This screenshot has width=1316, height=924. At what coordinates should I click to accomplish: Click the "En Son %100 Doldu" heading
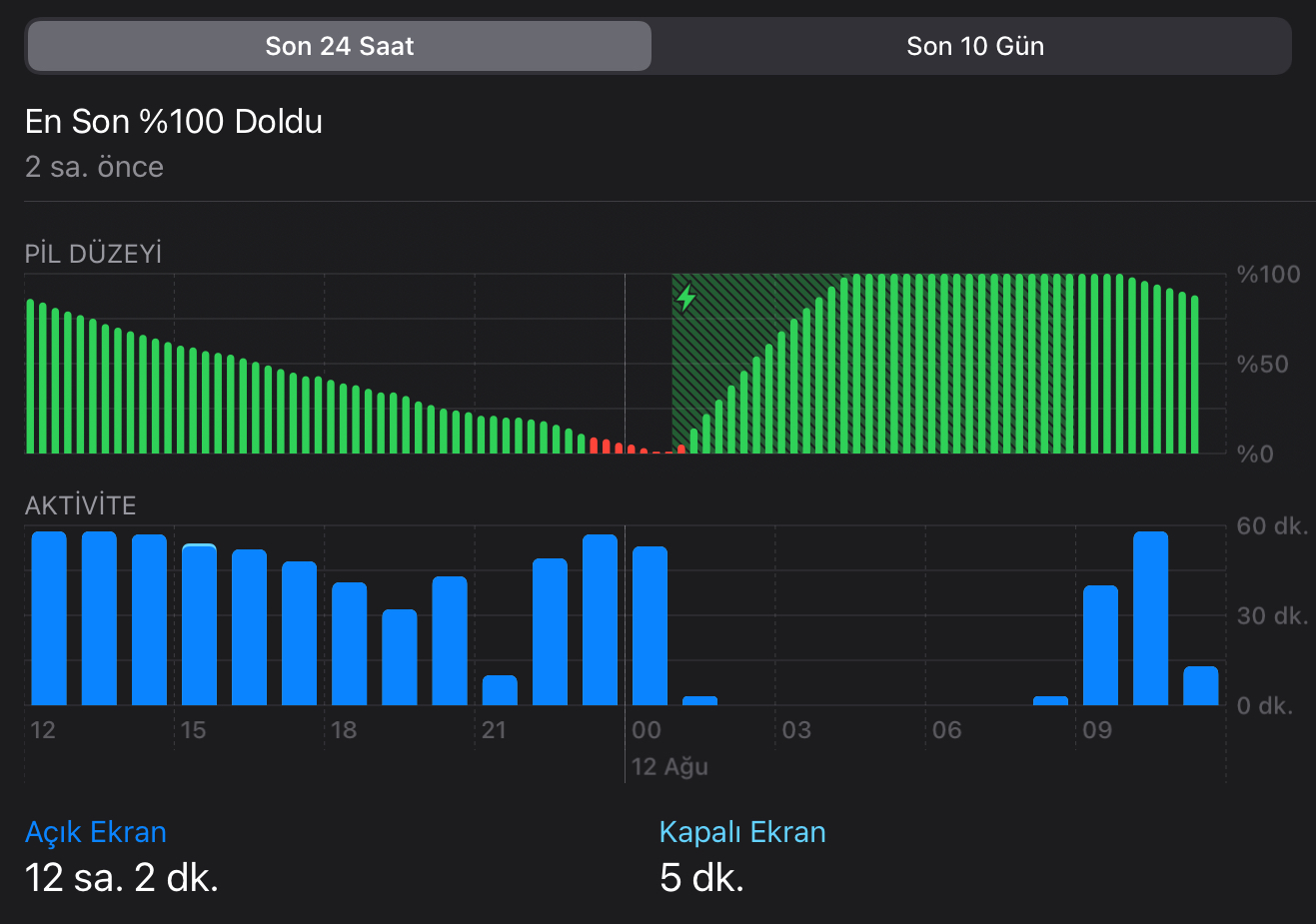(174, 122)
